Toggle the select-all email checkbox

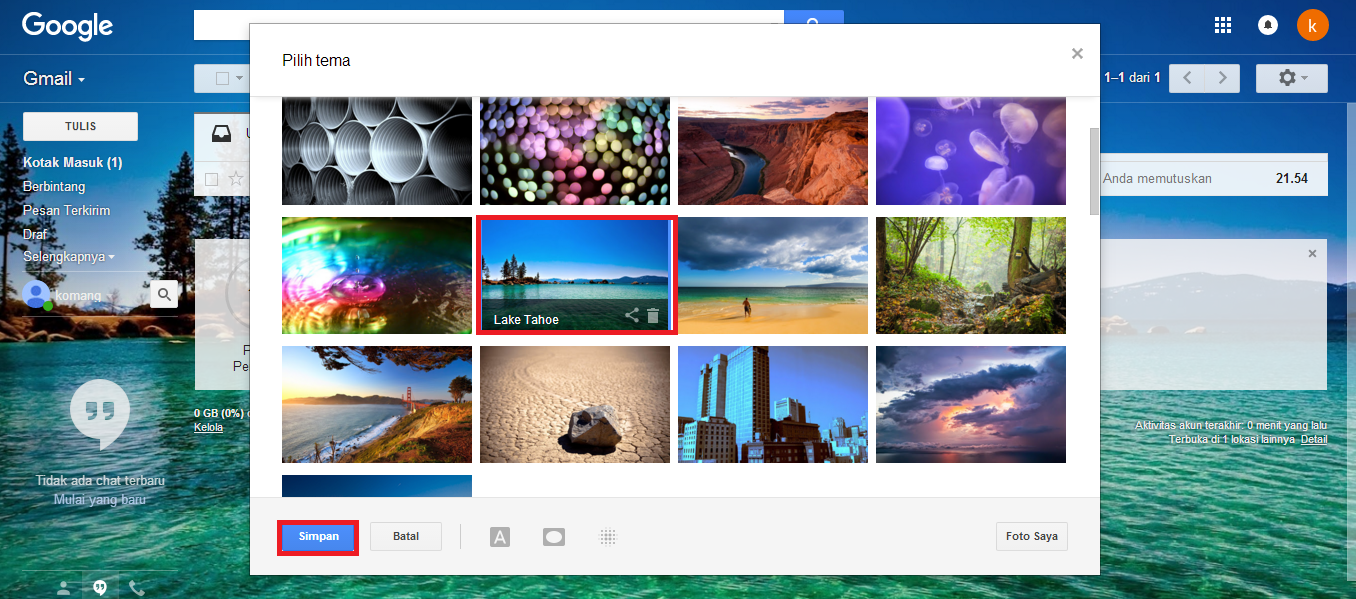point(222,77)
